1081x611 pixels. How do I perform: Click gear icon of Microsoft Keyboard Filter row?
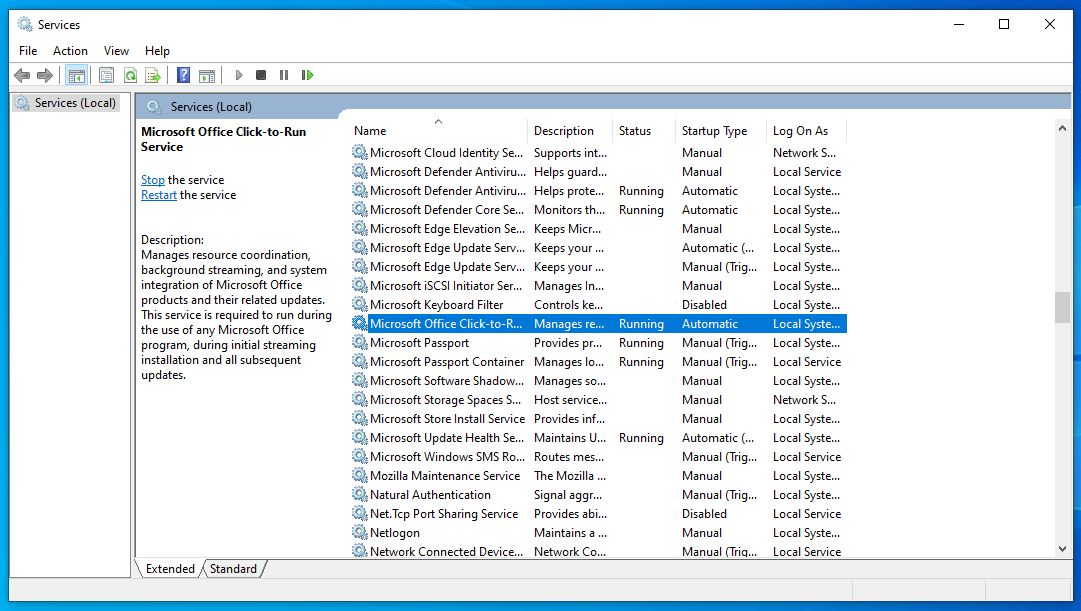[359, 304]
